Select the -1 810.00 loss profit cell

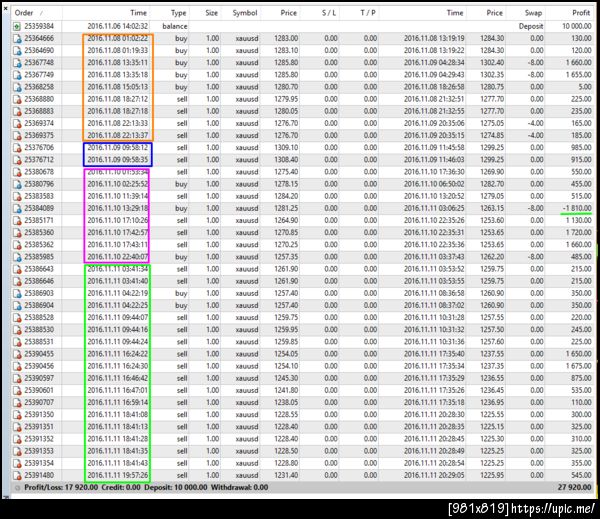coord(577,209)
